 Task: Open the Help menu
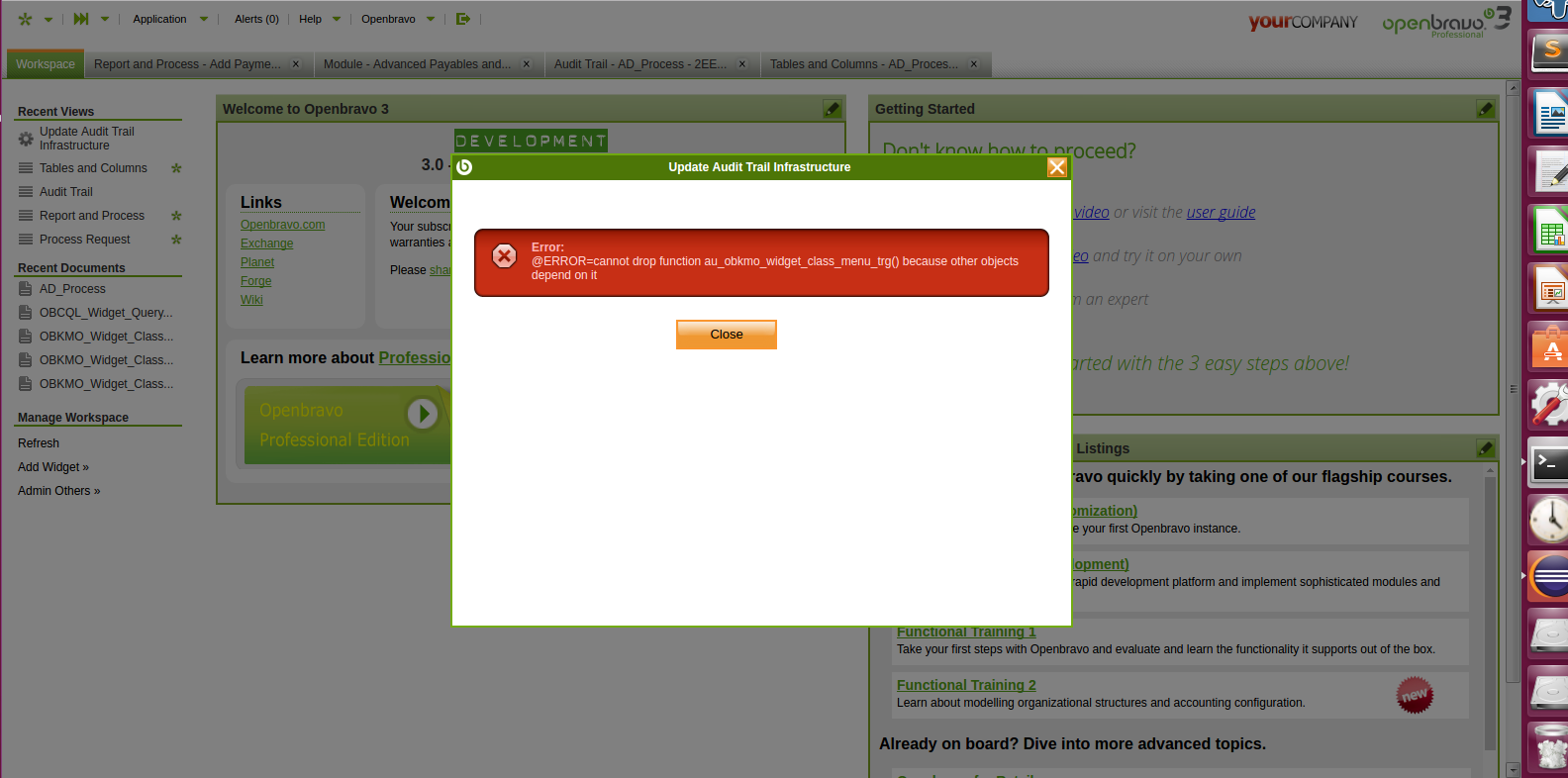click(310, 19)
